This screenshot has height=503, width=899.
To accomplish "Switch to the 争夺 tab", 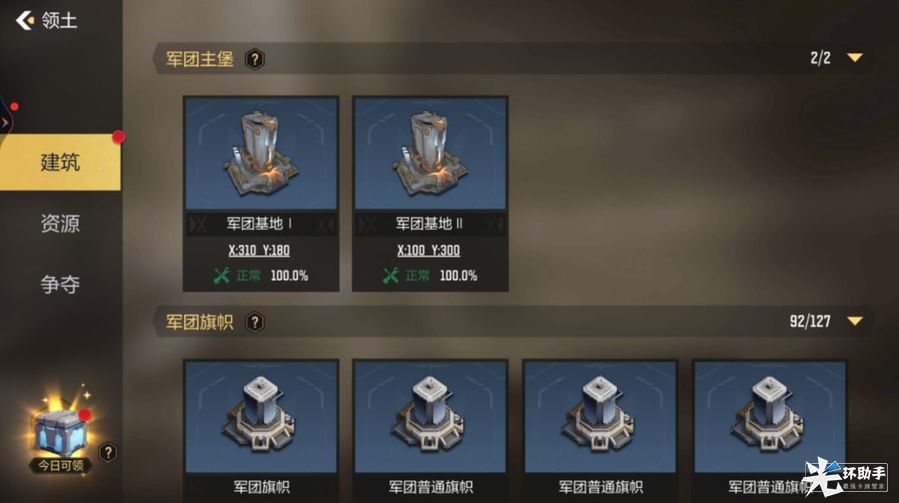I will 60,284.
